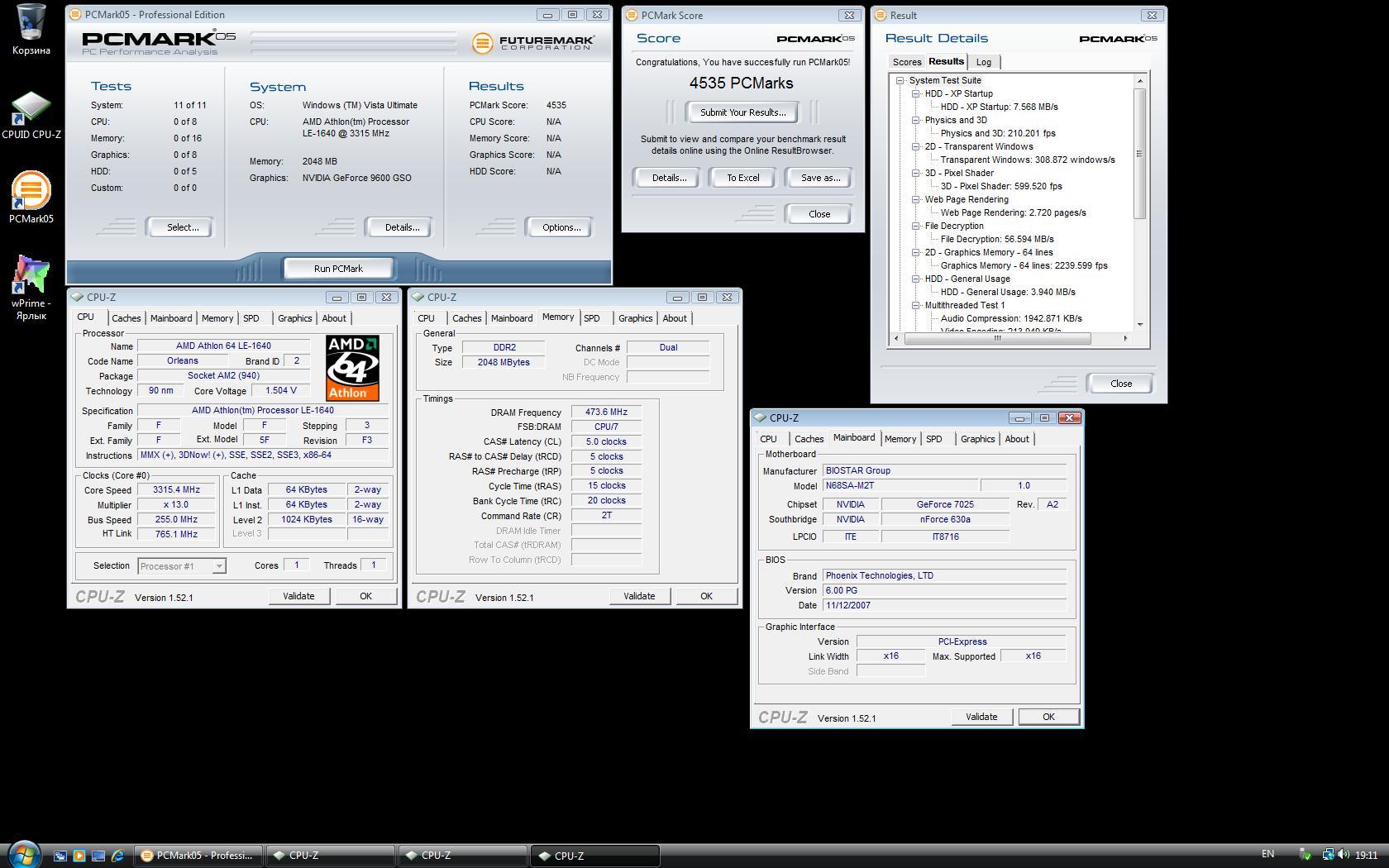Click the result tree horizontal scrollbar right arrow

point(1124,338)
